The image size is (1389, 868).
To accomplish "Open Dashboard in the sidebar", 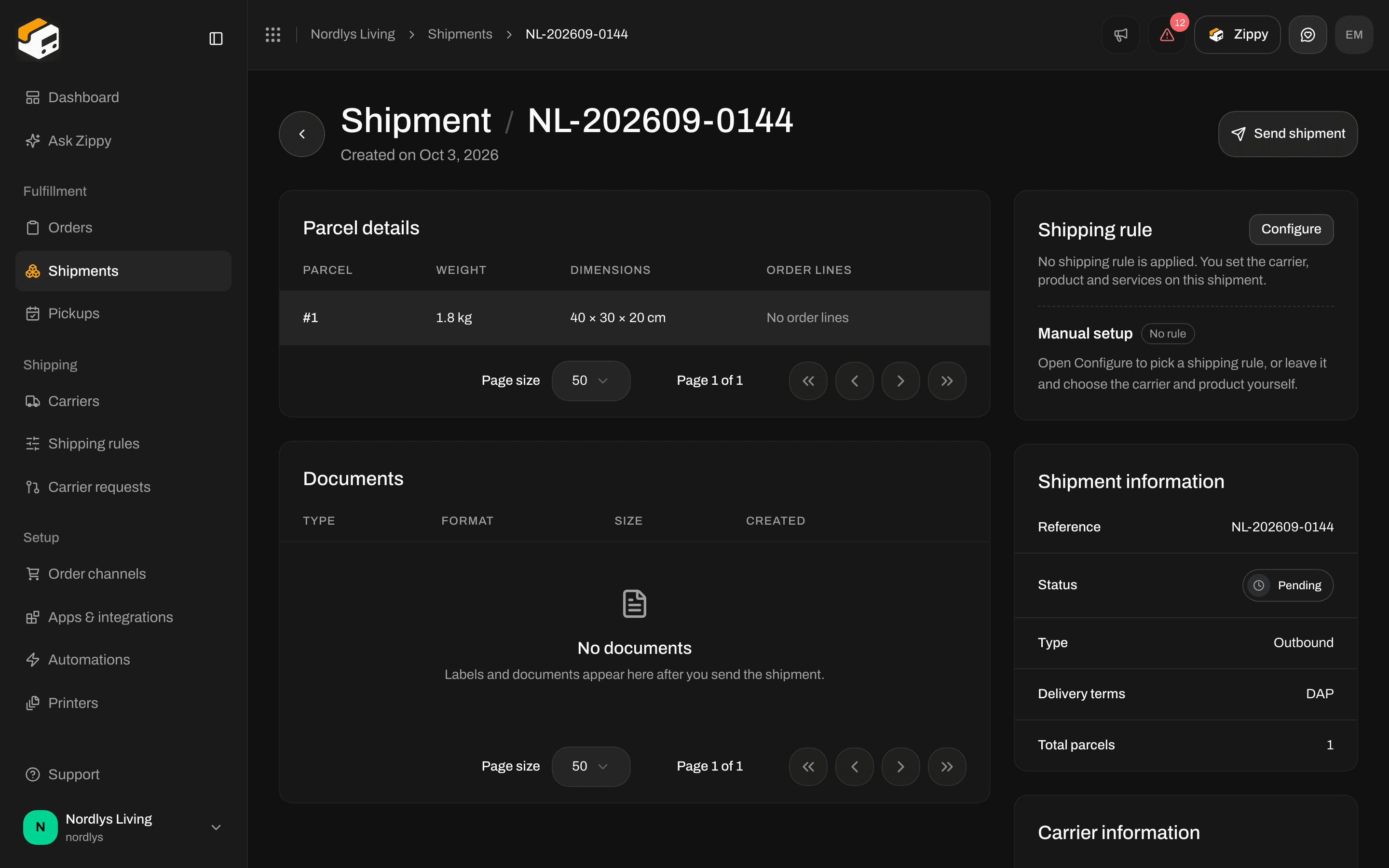I will click(123, 97).
